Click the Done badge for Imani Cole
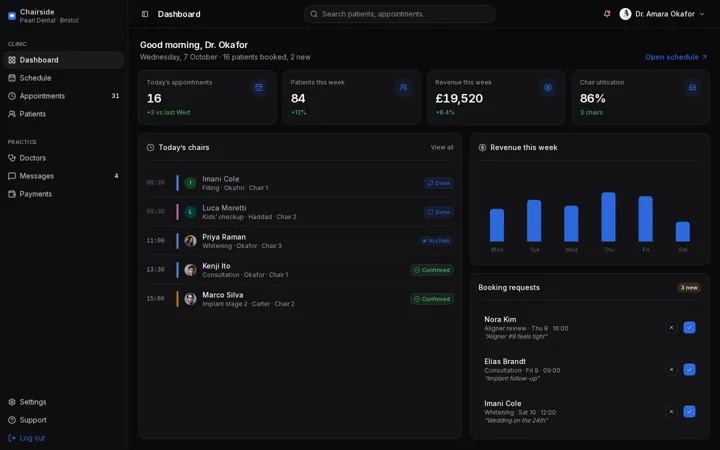 [439, 183]
